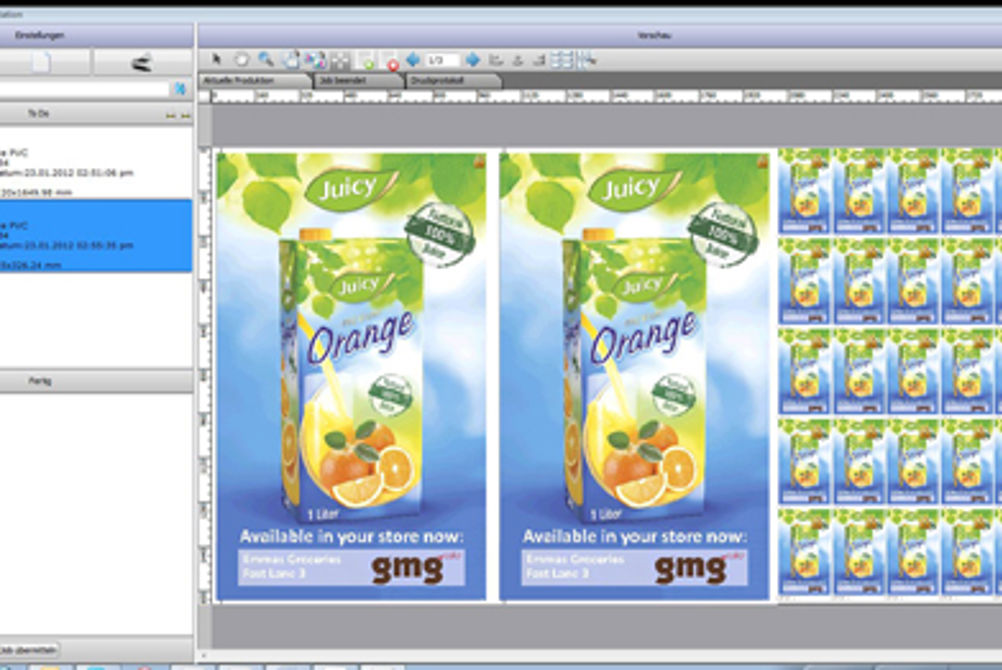
Task: Click the horizontal scrollbar left arrow below preview
Action: click(204, 655)
